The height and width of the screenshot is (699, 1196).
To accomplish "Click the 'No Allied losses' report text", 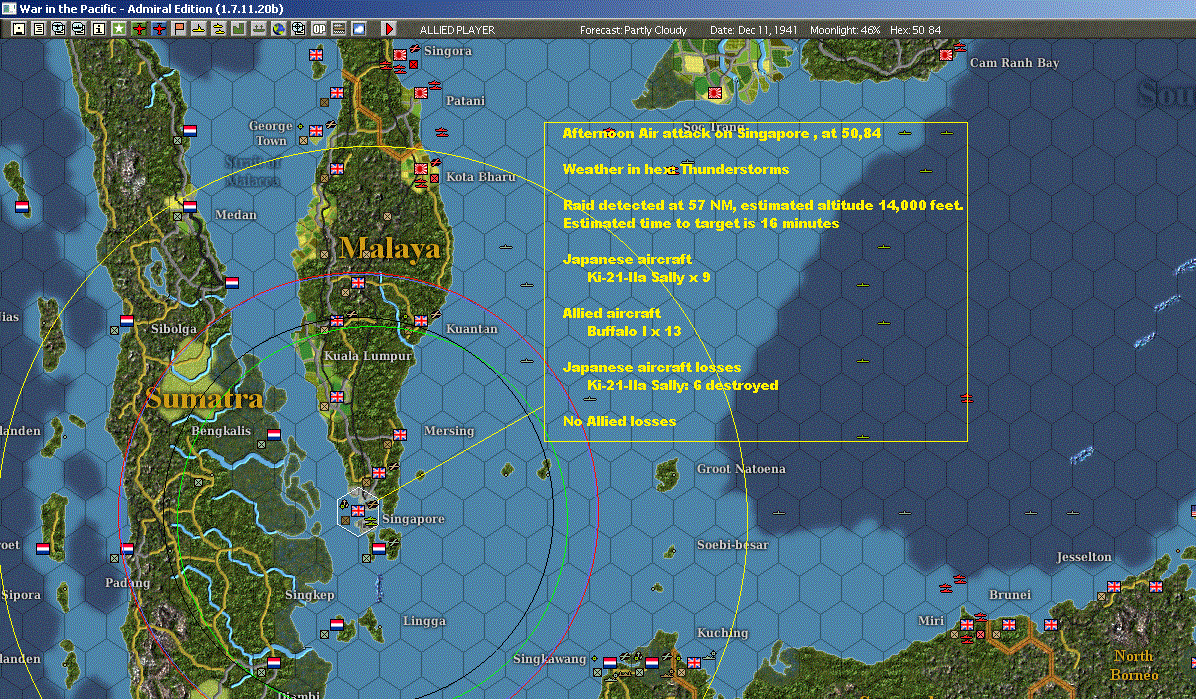I will click(619, 421).
